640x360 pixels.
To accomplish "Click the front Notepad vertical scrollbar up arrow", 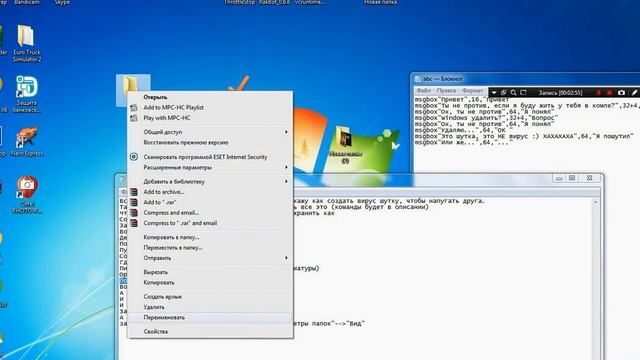I will (x=596, y=202).
